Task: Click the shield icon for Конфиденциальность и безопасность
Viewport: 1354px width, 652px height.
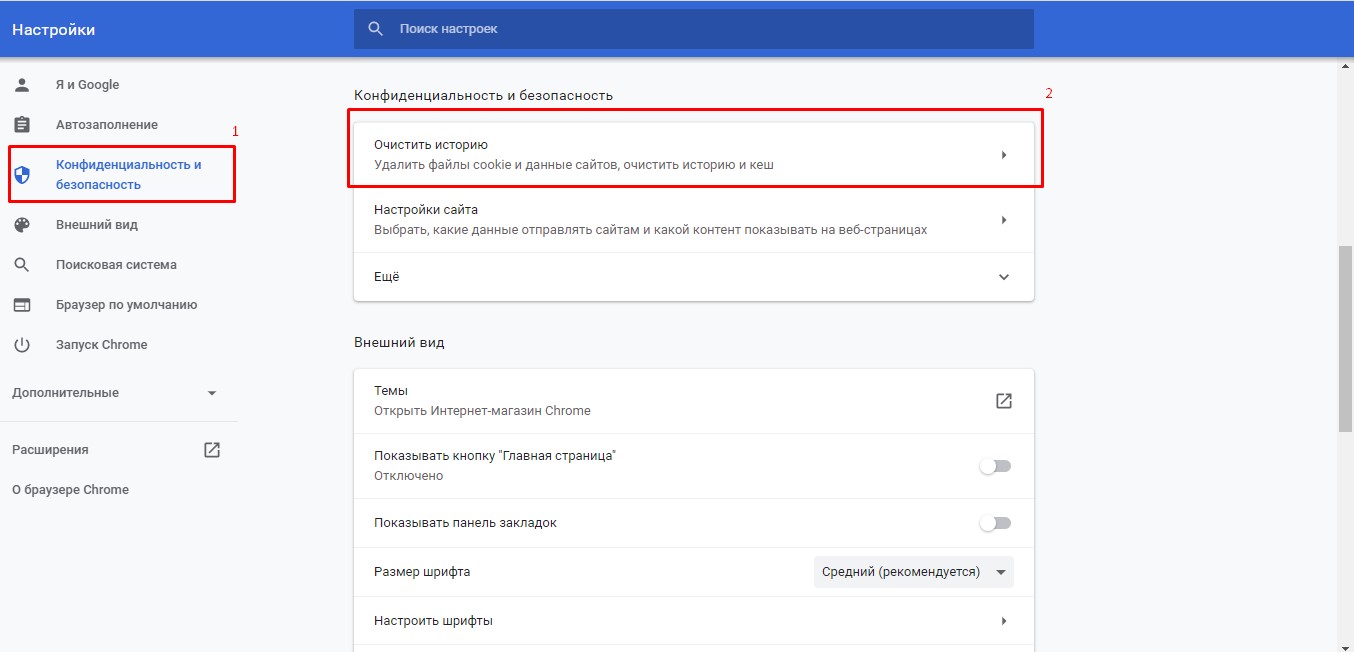Action: coord(22,175)
